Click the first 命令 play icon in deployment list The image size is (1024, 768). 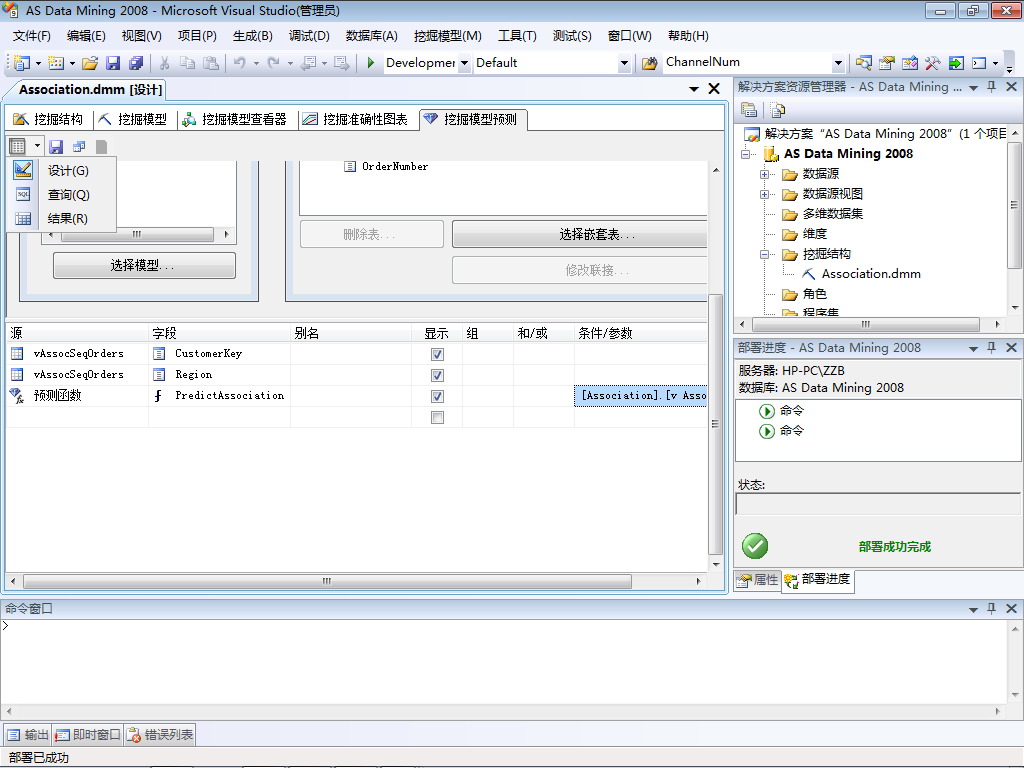[x=767, y=411]
